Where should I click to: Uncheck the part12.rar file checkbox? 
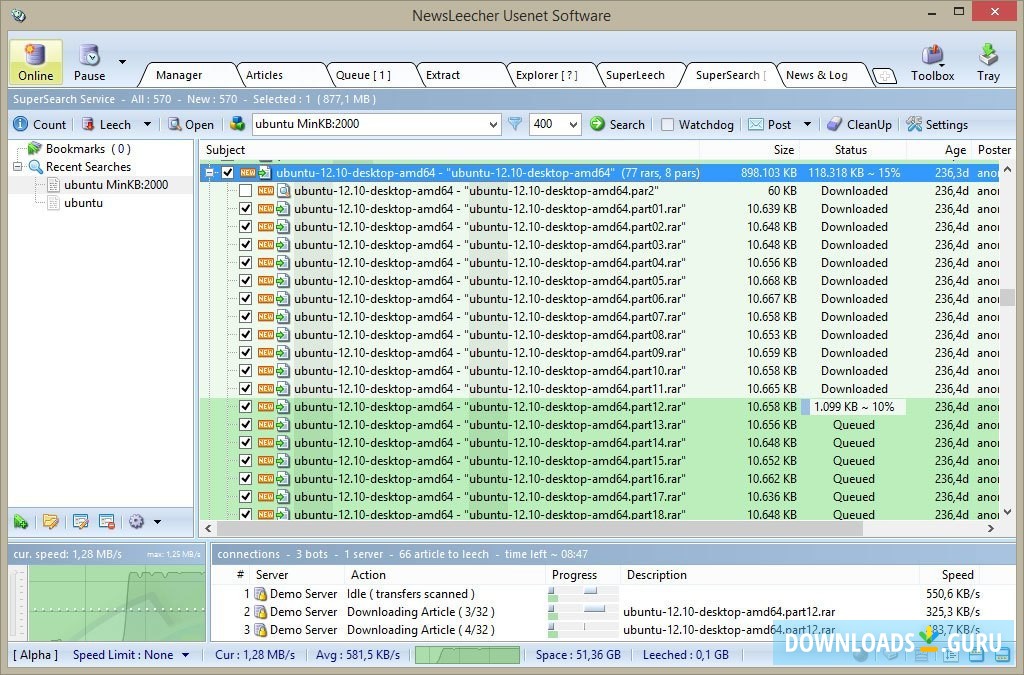245,407
